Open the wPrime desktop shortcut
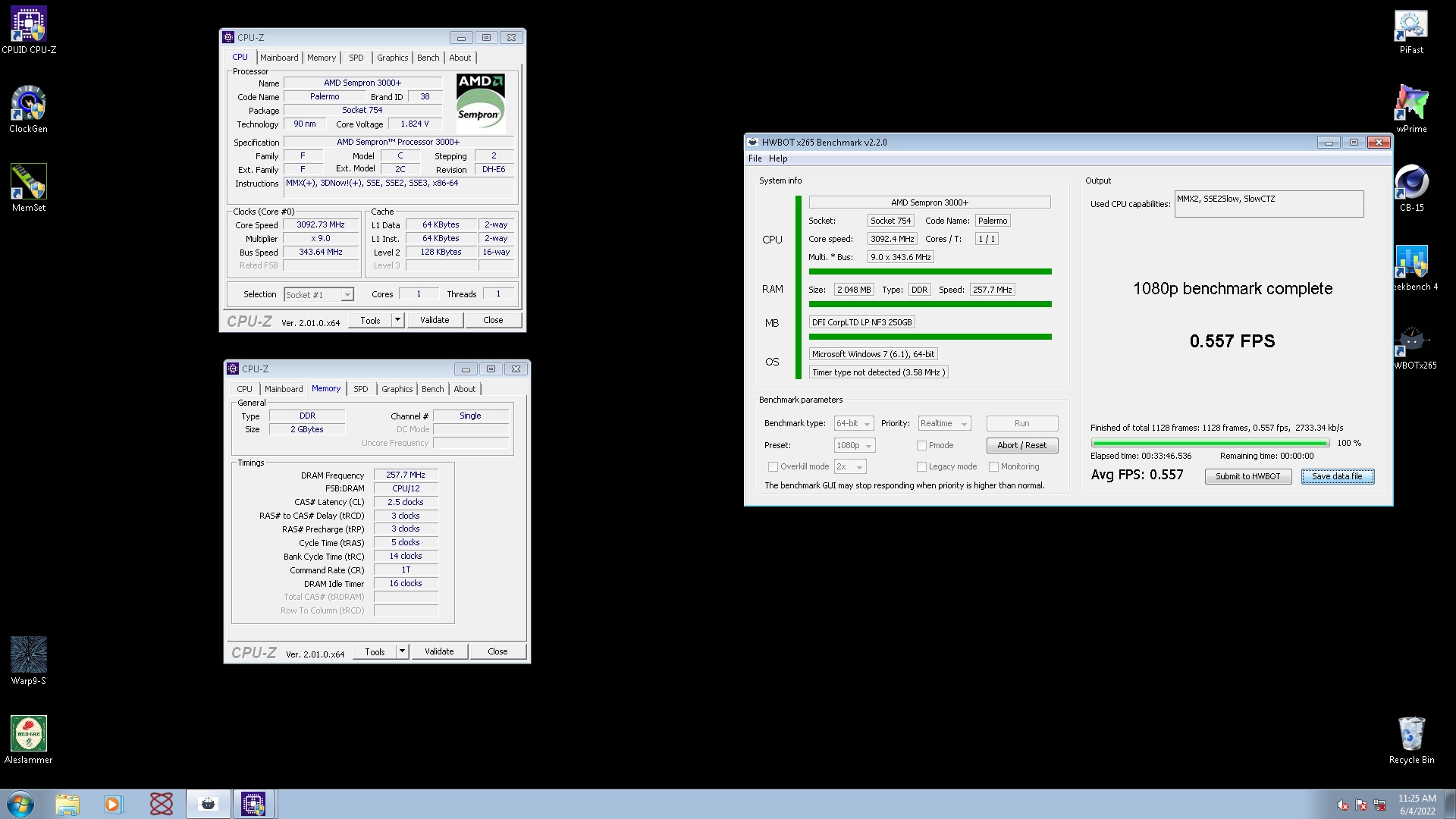1456x819 pixels. tap(1411, 109)
